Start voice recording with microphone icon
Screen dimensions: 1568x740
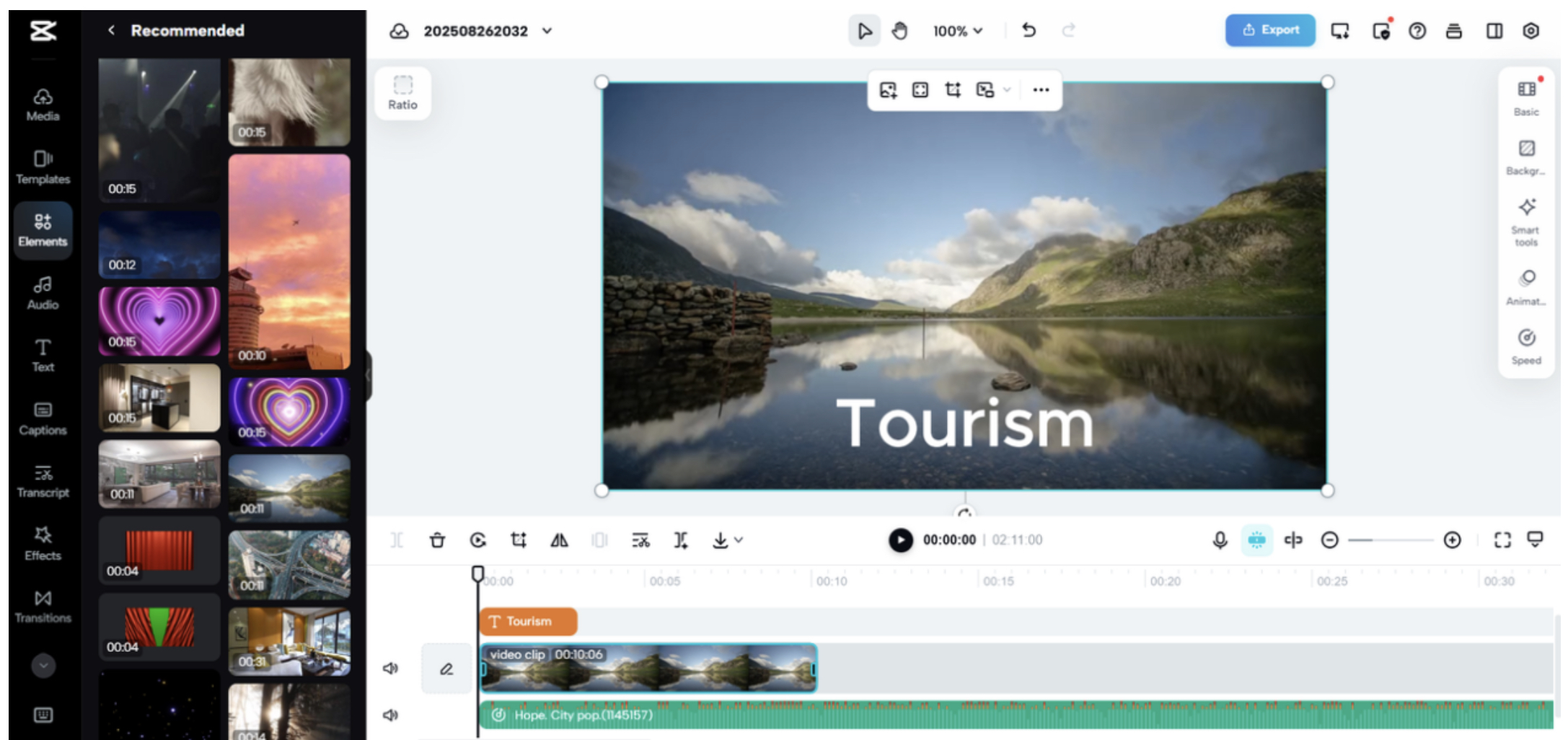pos(1220,540)
